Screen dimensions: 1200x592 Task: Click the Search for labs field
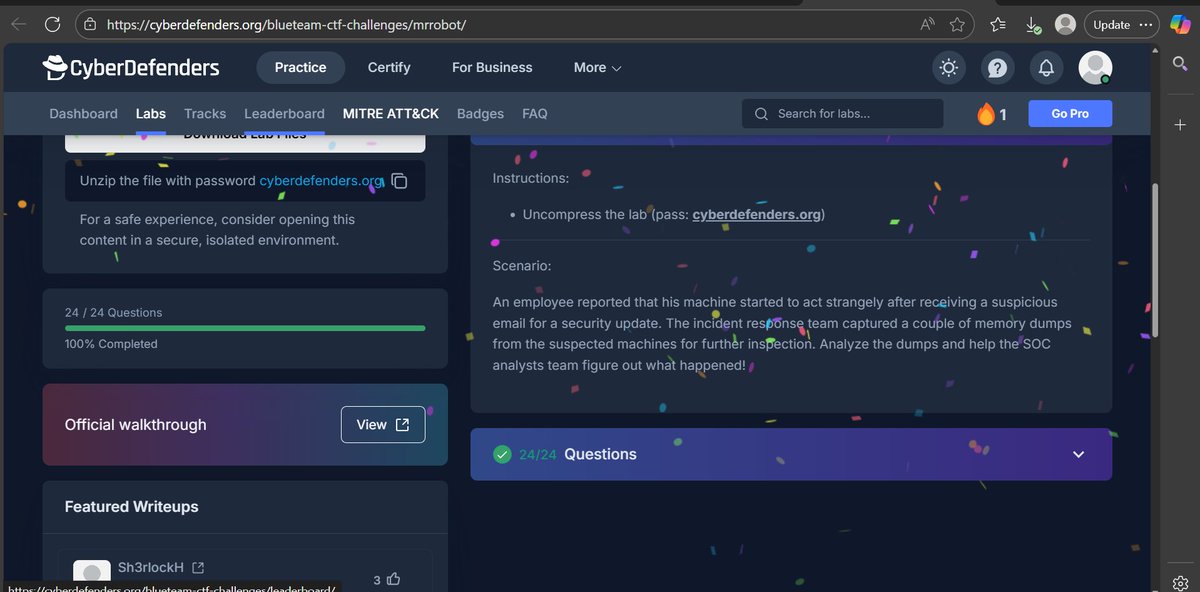[841, 113]
